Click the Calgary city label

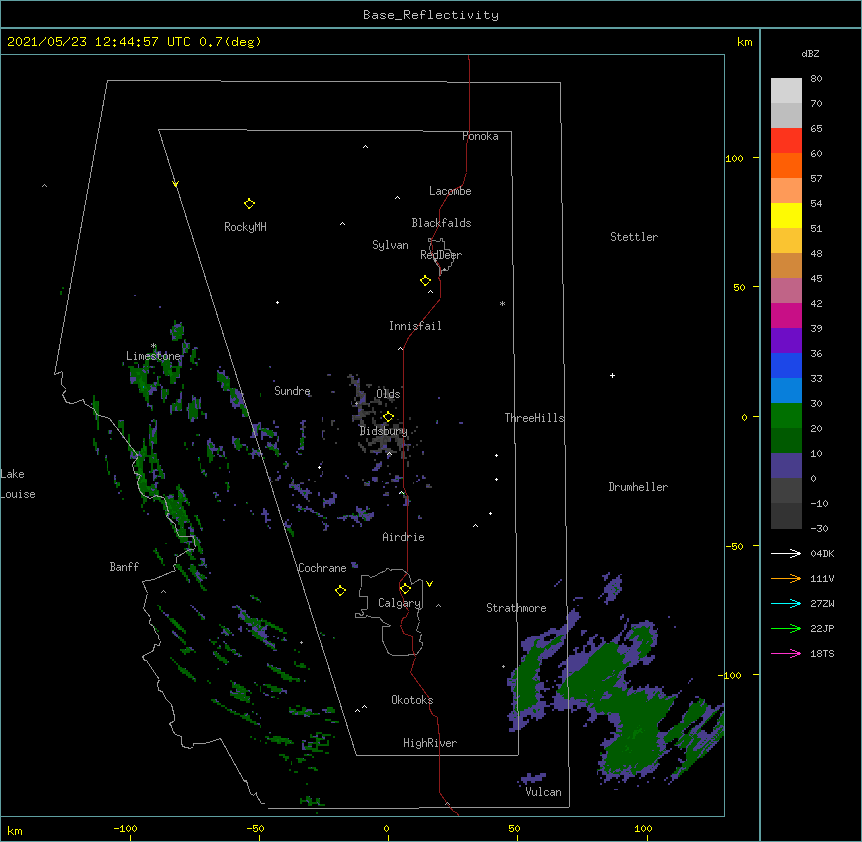pos(400,603)
